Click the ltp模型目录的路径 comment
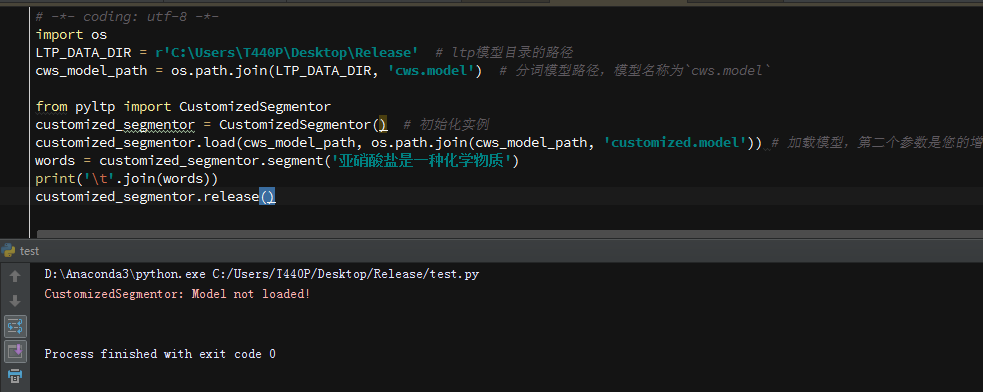Viewport: 983px width, 392px height. tap(503, 52)
